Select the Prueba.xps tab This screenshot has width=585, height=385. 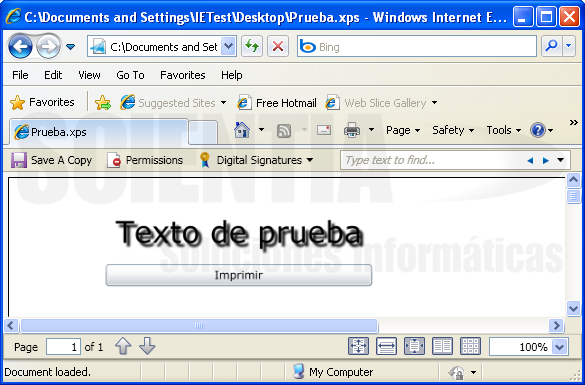[99, 132]
